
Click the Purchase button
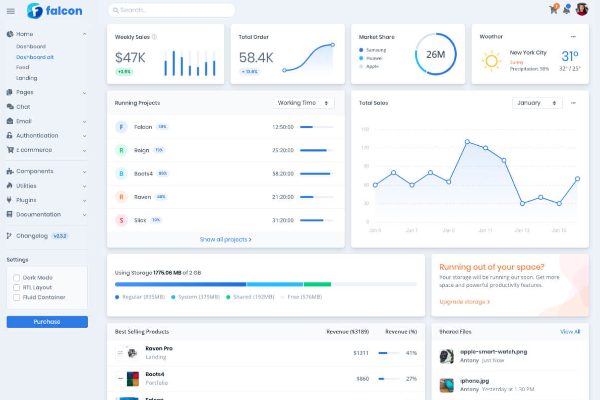47,322
